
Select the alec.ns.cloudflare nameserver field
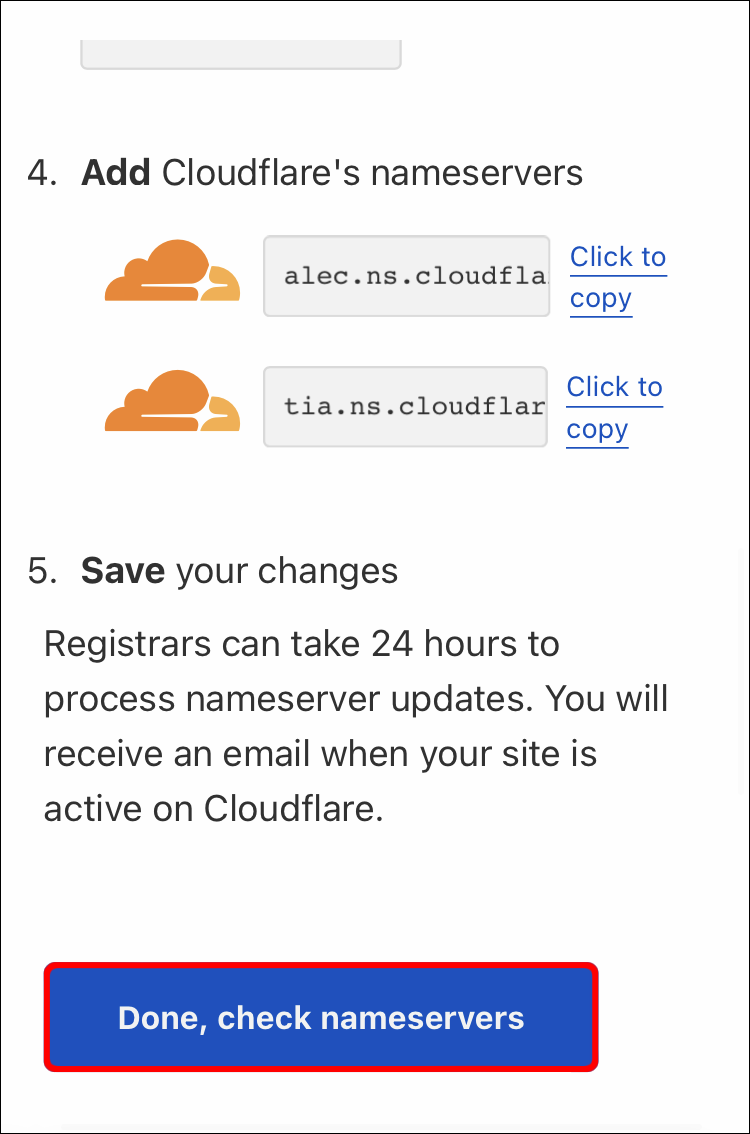pyautogui.click(x=406, y=276)
